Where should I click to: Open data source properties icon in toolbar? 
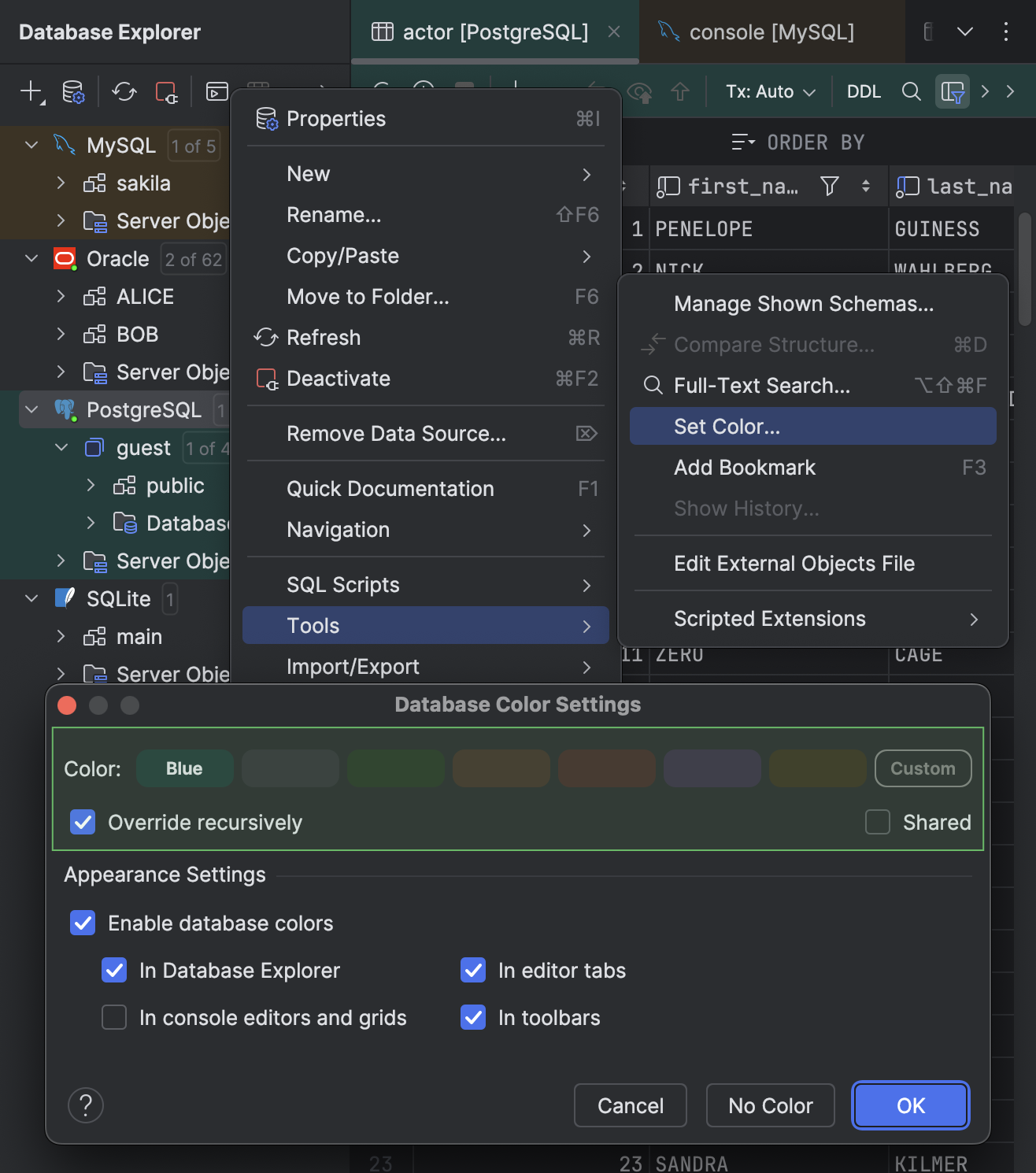[73, 92]
